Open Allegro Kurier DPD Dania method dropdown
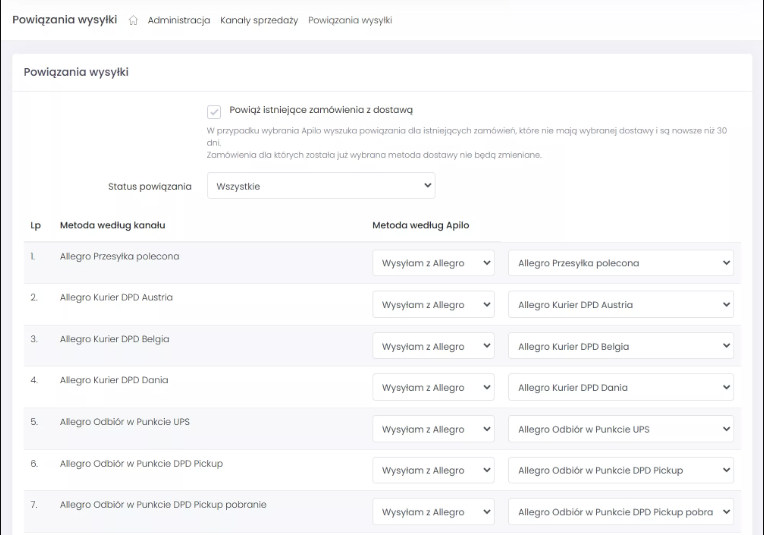This screenshot has height=535, width=764. click(x=621, y=387)
